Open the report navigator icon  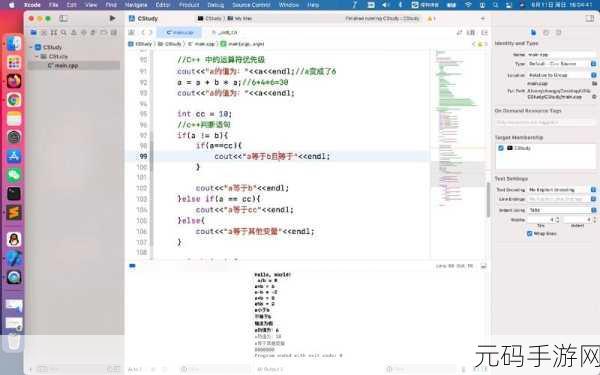(x=114, y=33)
